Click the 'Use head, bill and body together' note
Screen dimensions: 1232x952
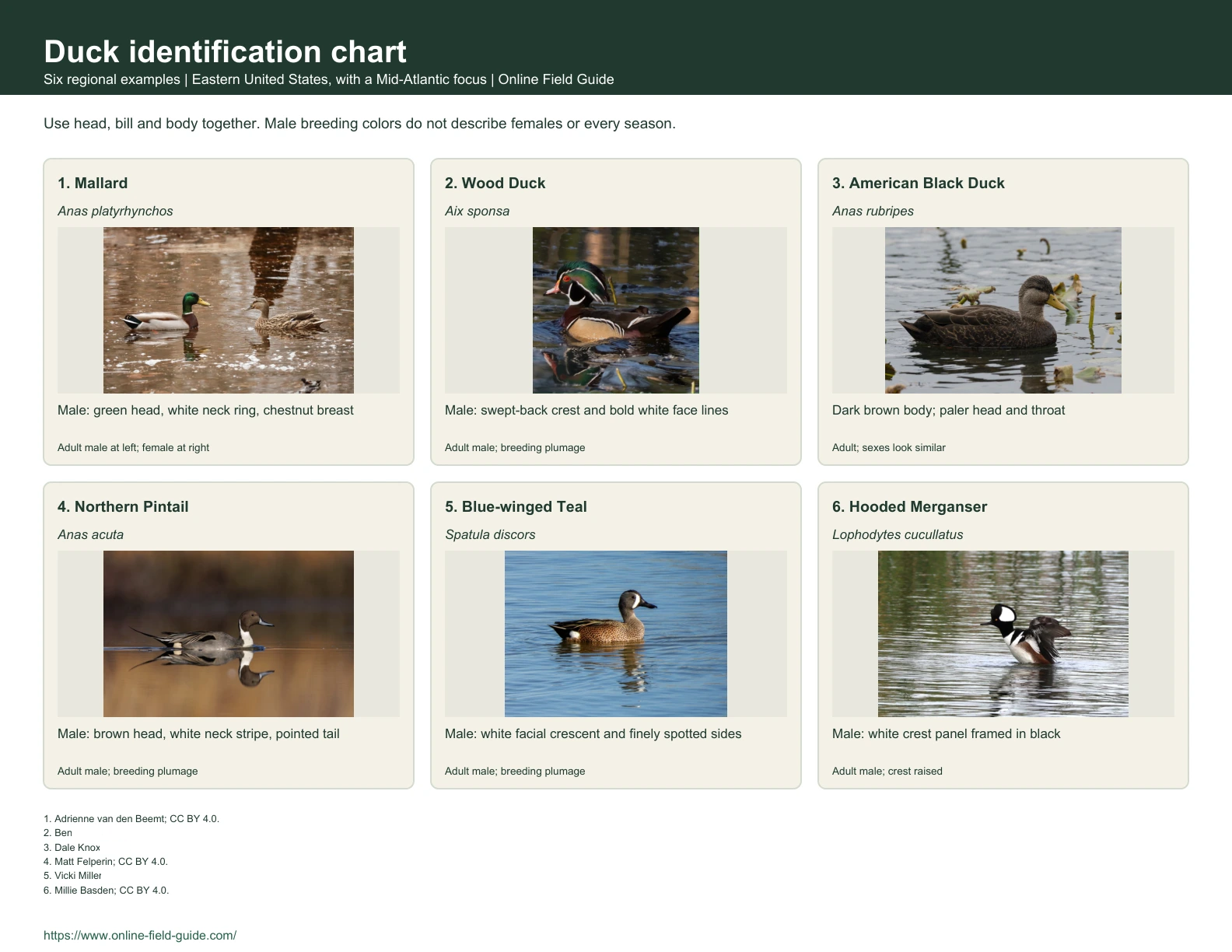point(359,124)
